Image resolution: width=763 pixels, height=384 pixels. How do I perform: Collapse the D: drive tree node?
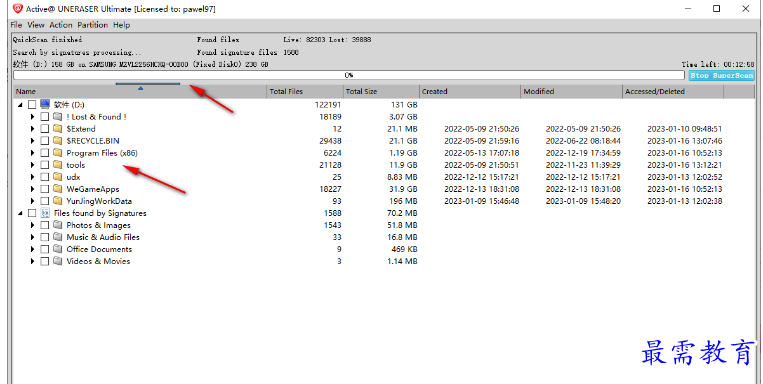20,105
